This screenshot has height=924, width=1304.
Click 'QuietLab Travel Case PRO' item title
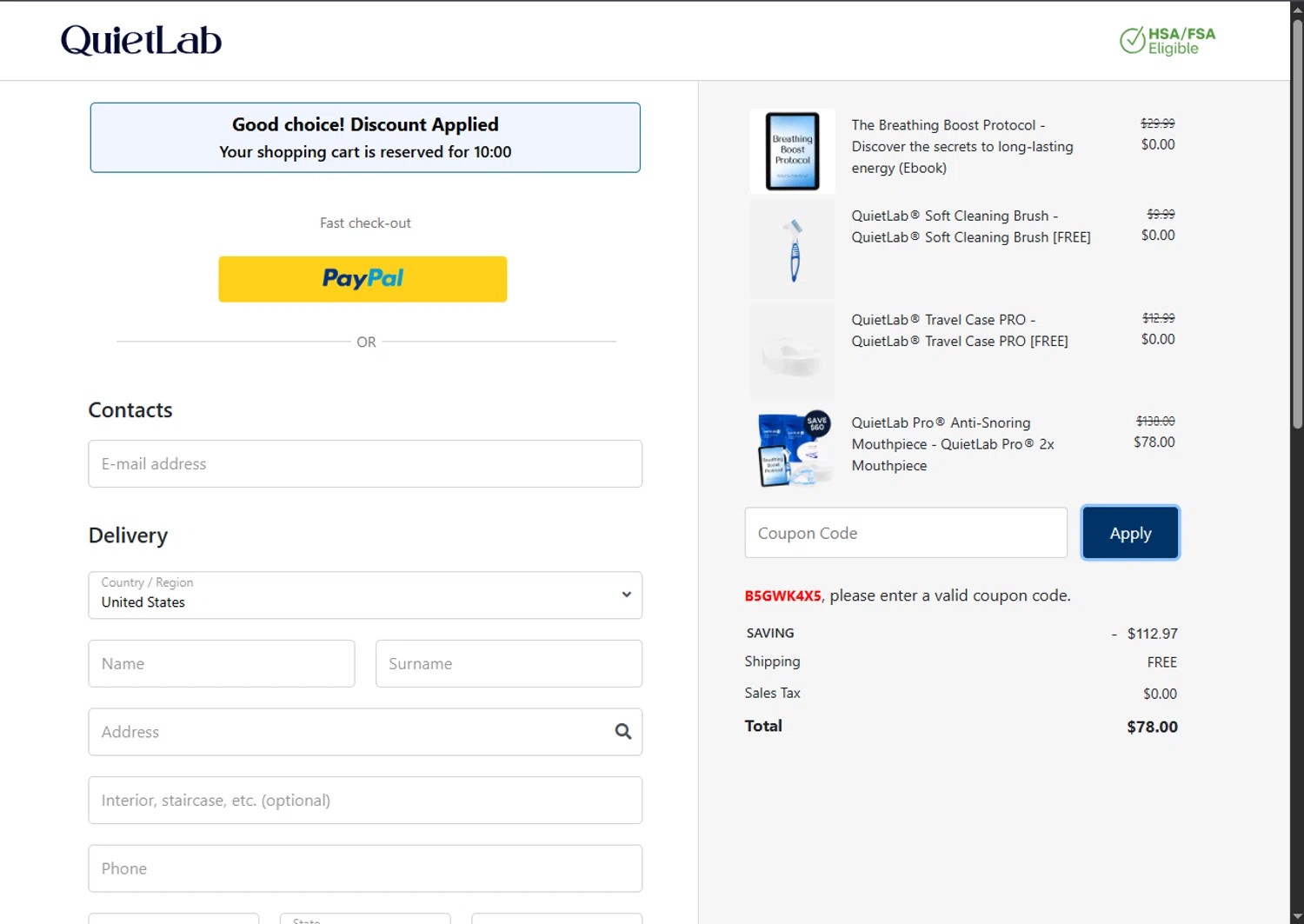click(x=960, y=330)
